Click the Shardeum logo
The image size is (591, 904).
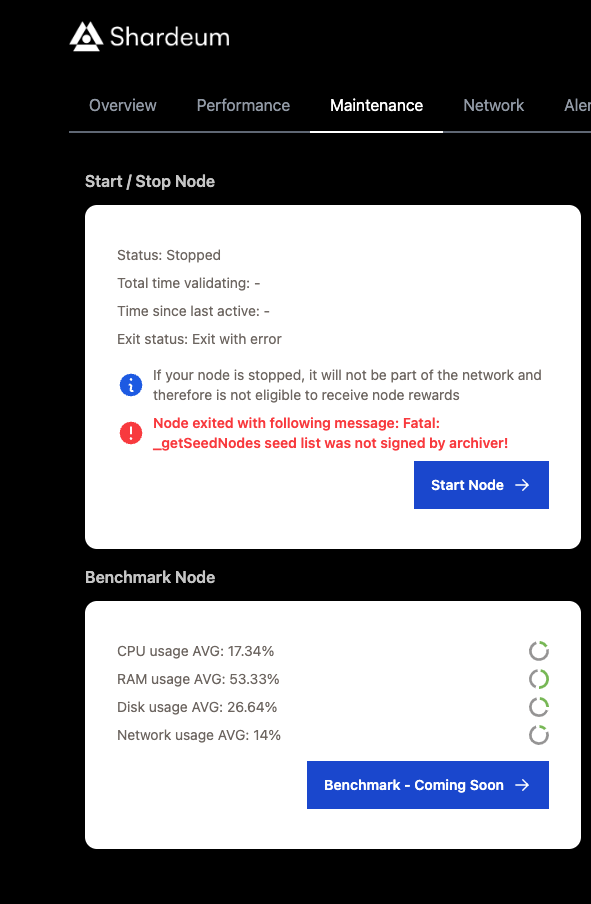[x=148, y=37]
